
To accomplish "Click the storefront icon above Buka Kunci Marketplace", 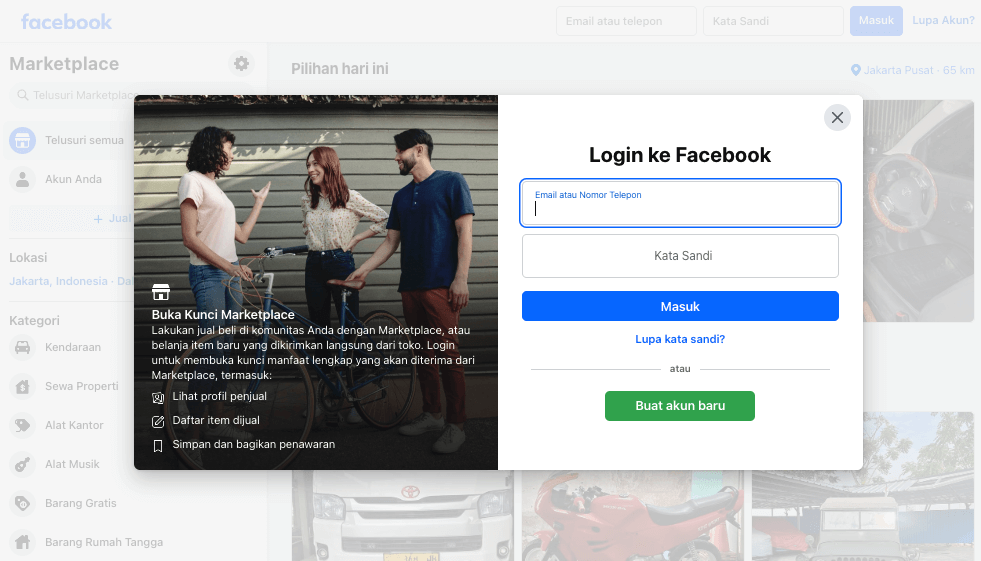I will 161,292.
